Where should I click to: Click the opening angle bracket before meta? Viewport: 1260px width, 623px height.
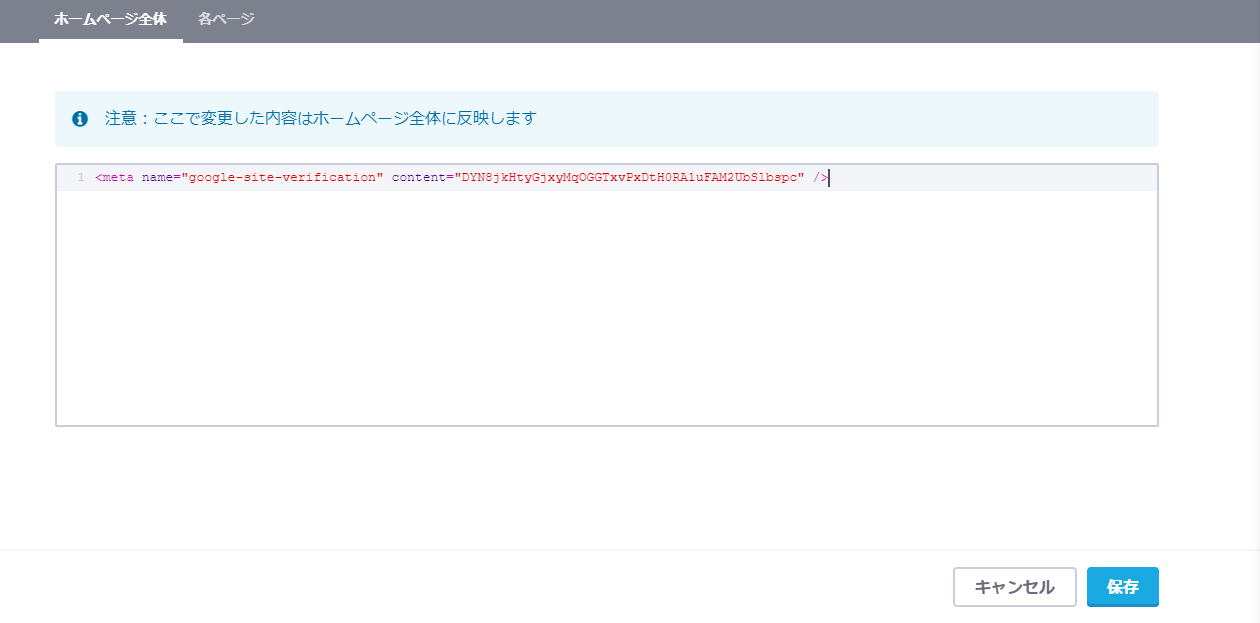tap(99, 177)
